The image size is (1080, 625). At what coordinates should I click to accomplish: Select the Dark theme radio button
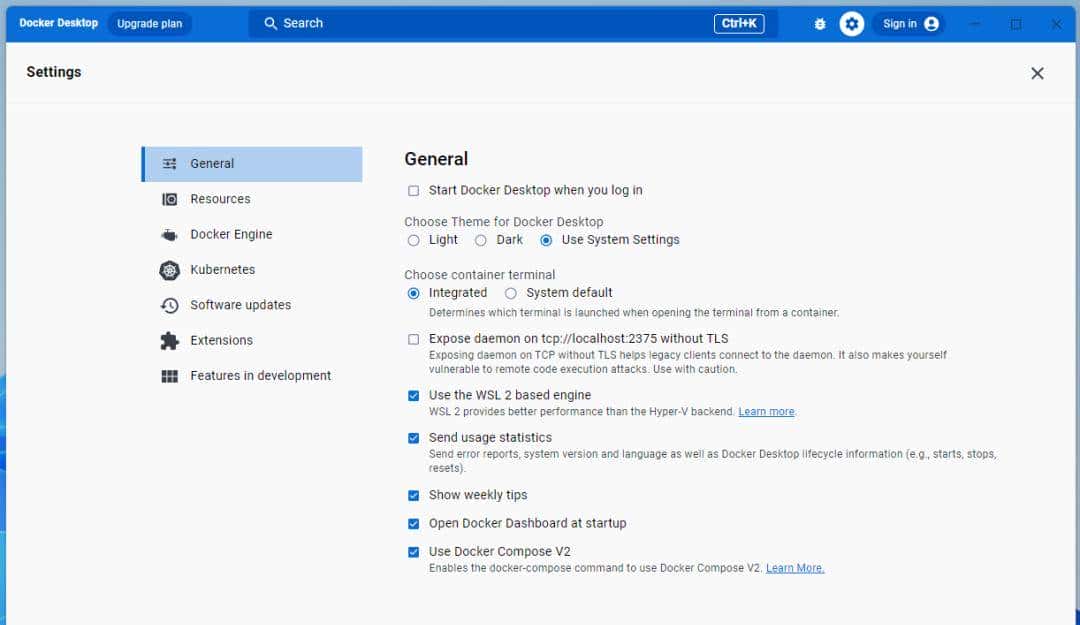click(481, 240)
